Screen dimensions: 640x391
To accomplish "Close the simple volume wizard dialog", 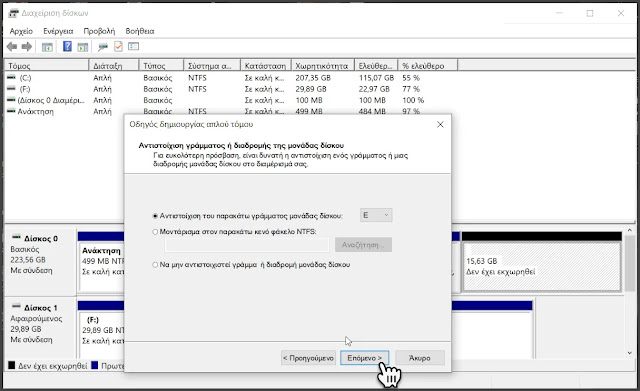I will [440, 124].
